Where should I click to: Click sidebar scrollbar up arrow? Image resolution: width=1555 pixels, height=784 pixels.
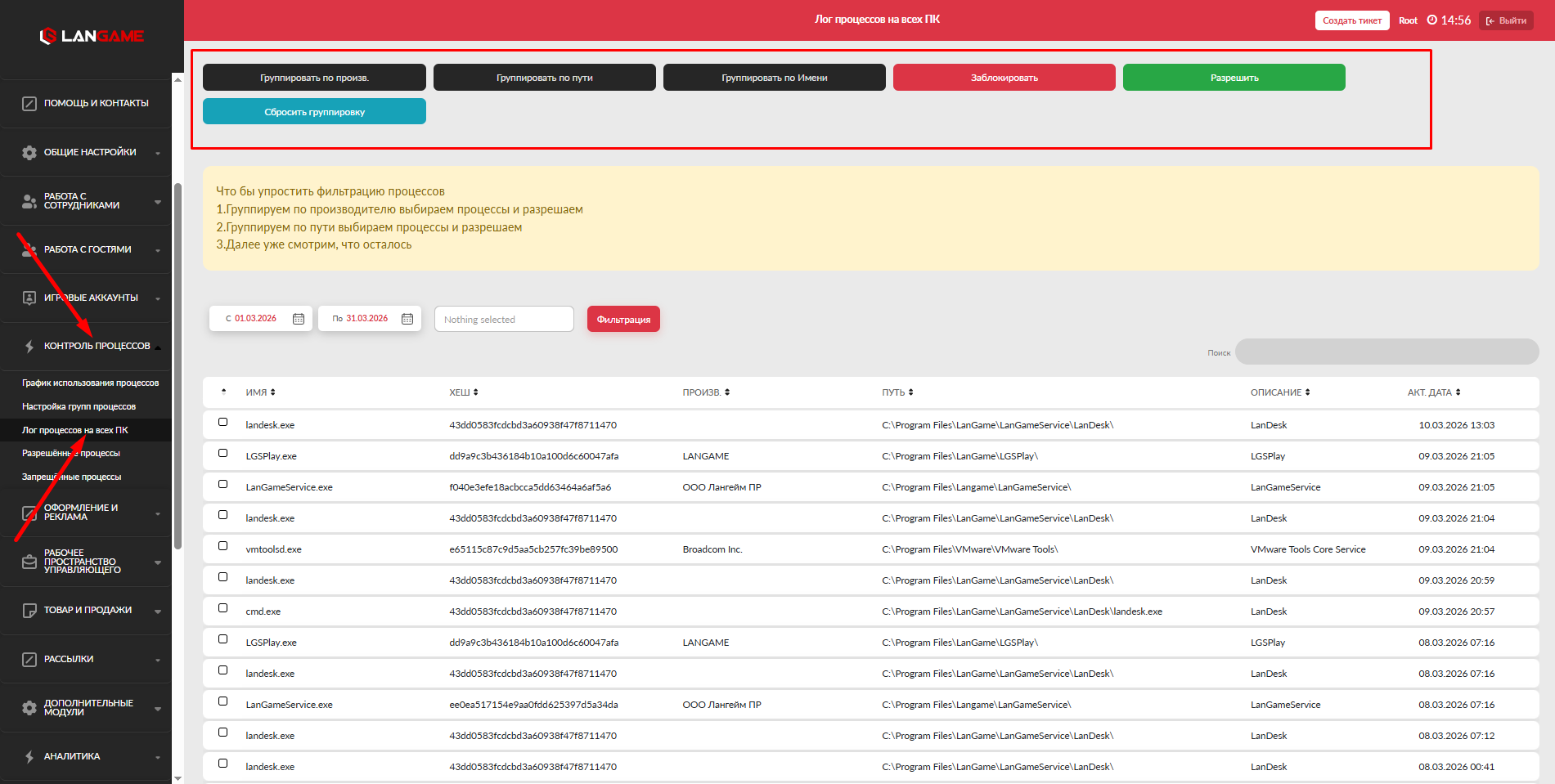pos(178,78)
